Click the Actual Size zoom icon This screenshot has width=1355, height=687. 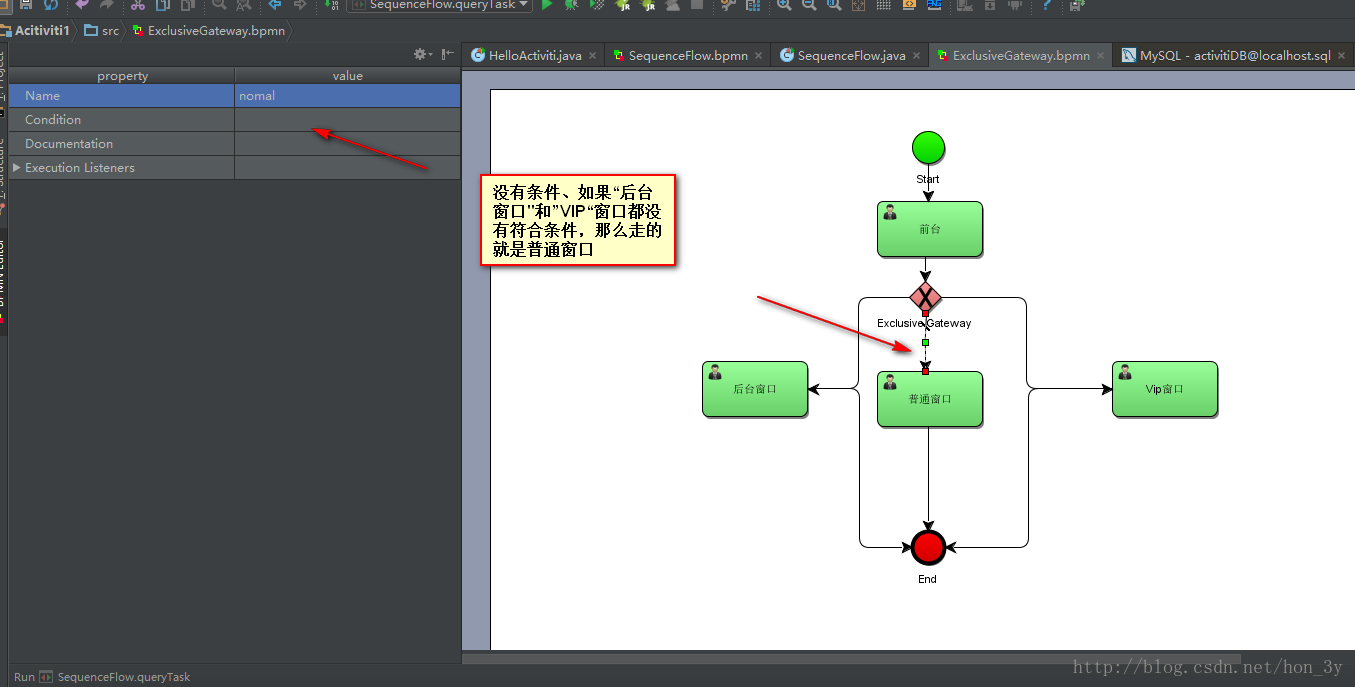pos(834,4)
